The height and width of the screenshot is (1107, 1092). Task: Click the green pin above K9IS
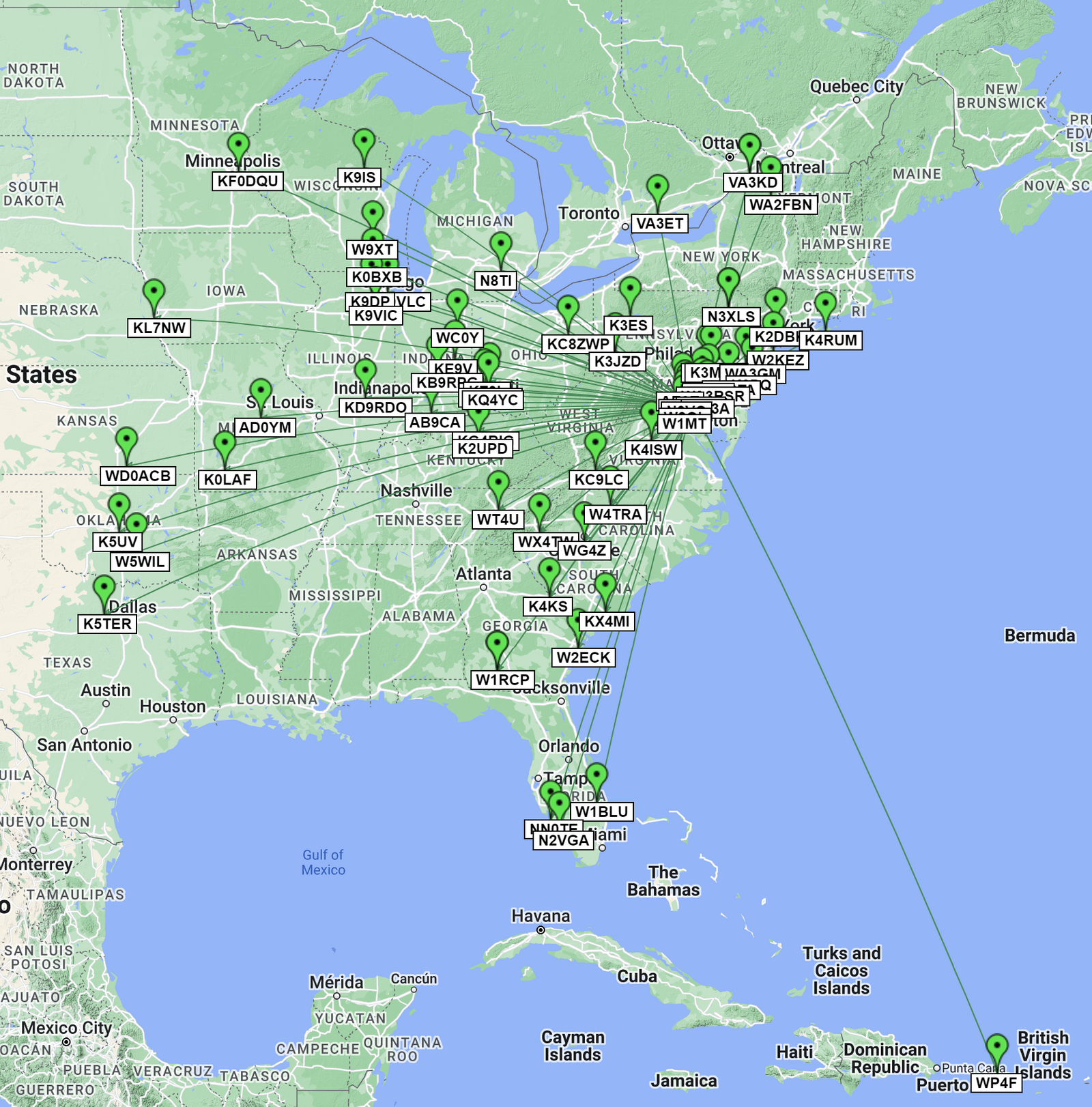(x=364, y=142)
